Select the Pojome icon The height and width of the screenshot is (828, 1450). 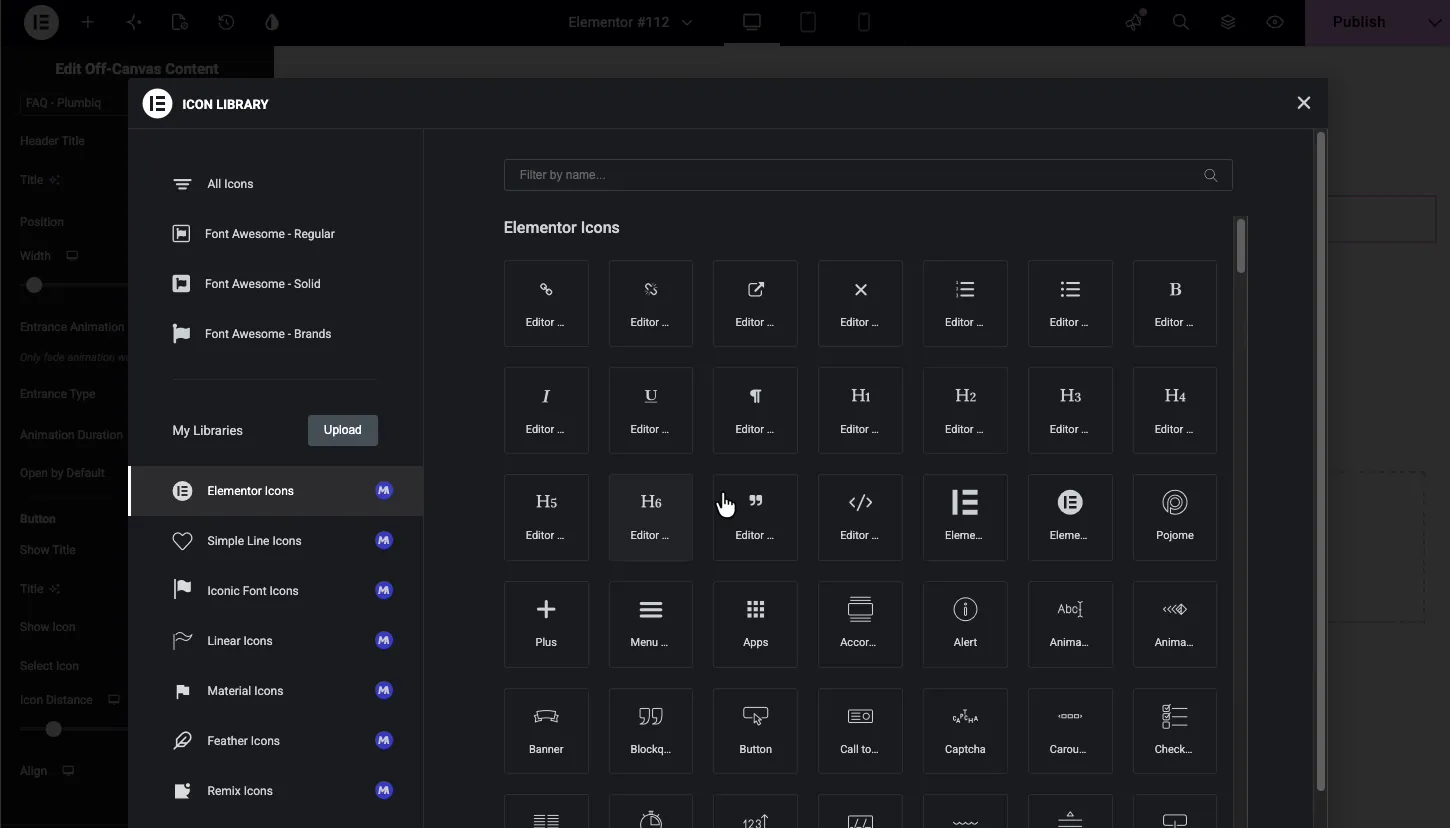[1175, 517]
